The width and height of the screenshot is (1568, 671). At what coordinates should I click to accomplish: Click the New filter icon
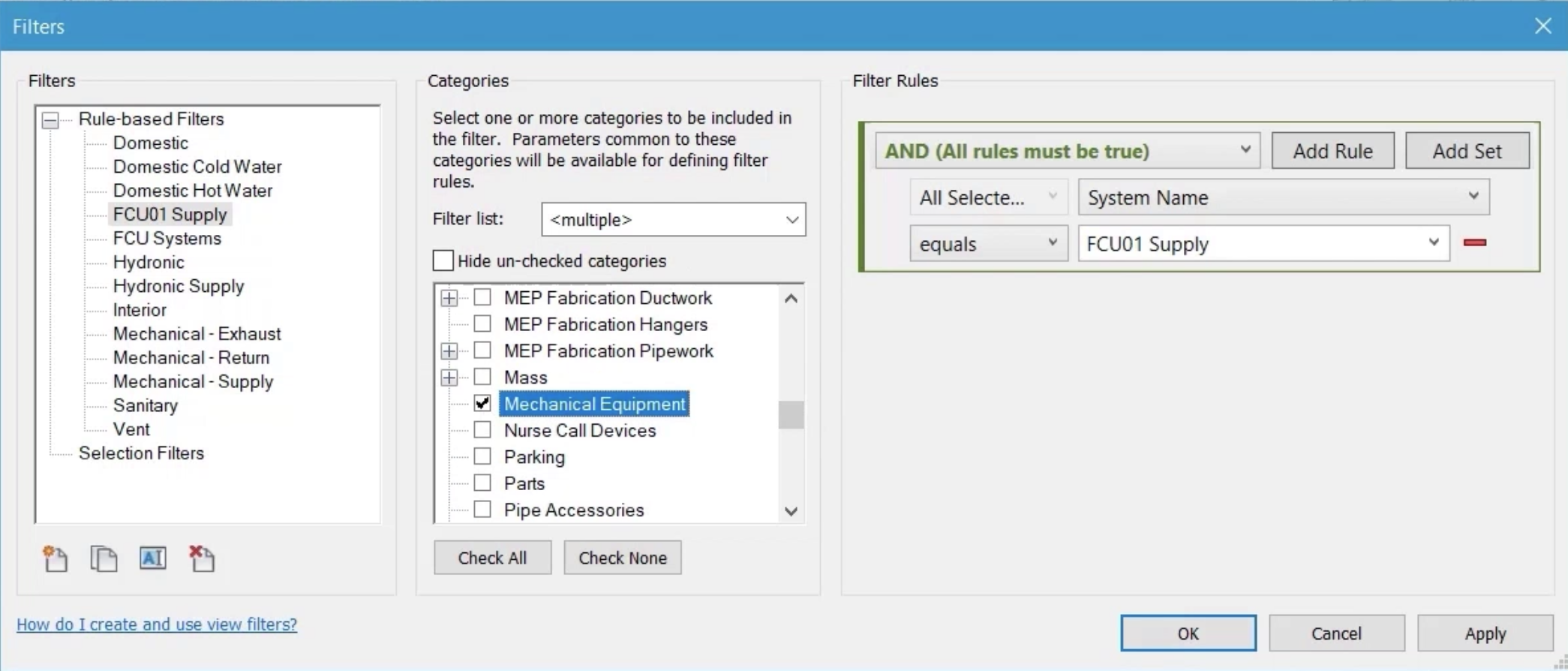[56, 558]
